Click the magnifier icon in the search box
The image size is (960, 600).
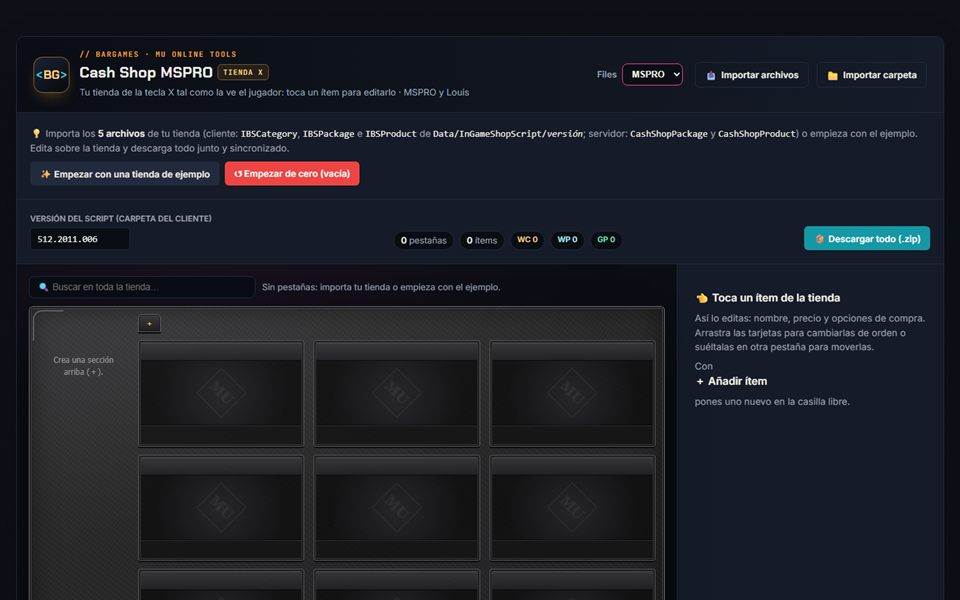coord(43,287)
